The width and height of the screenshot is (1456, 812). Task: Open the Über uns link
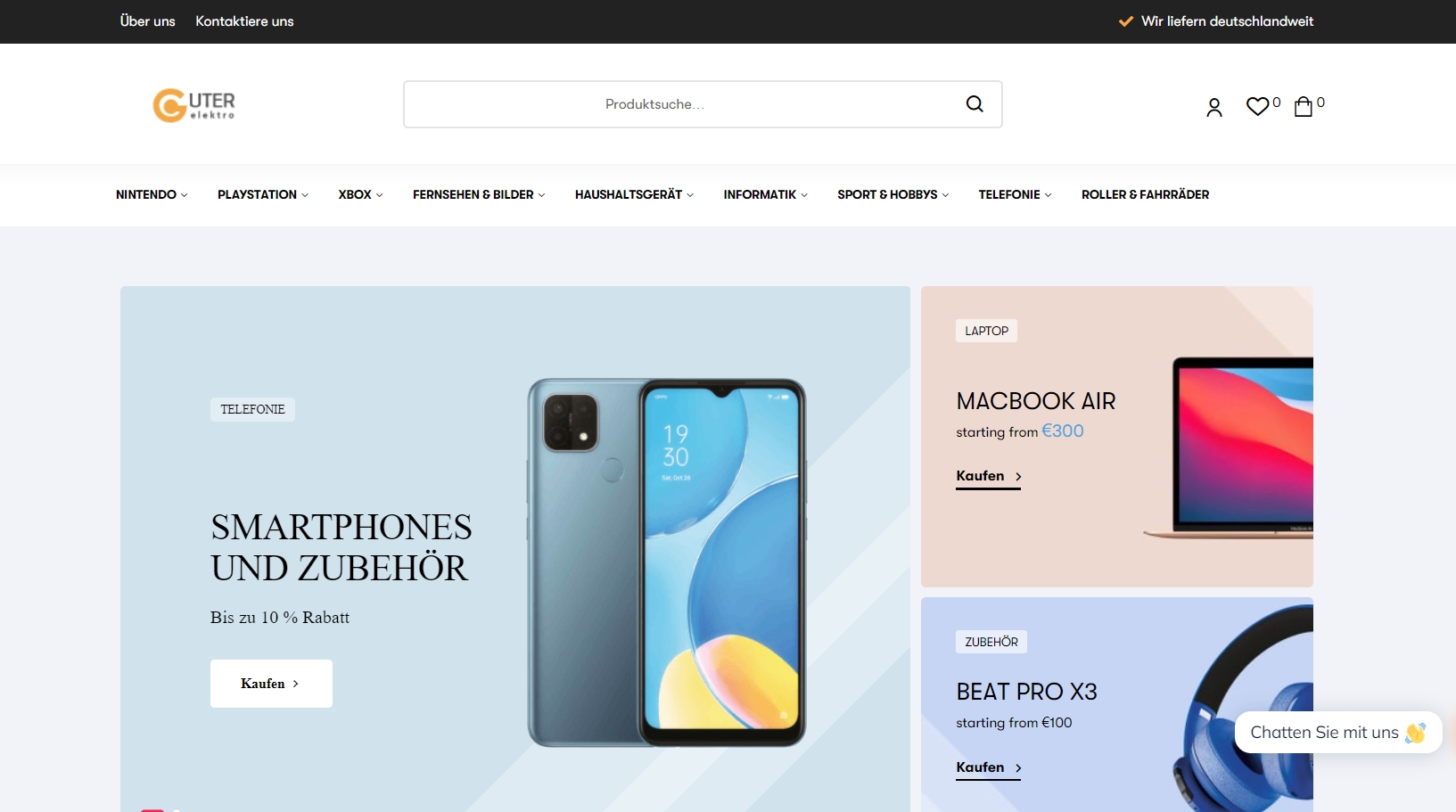(148, 21)
